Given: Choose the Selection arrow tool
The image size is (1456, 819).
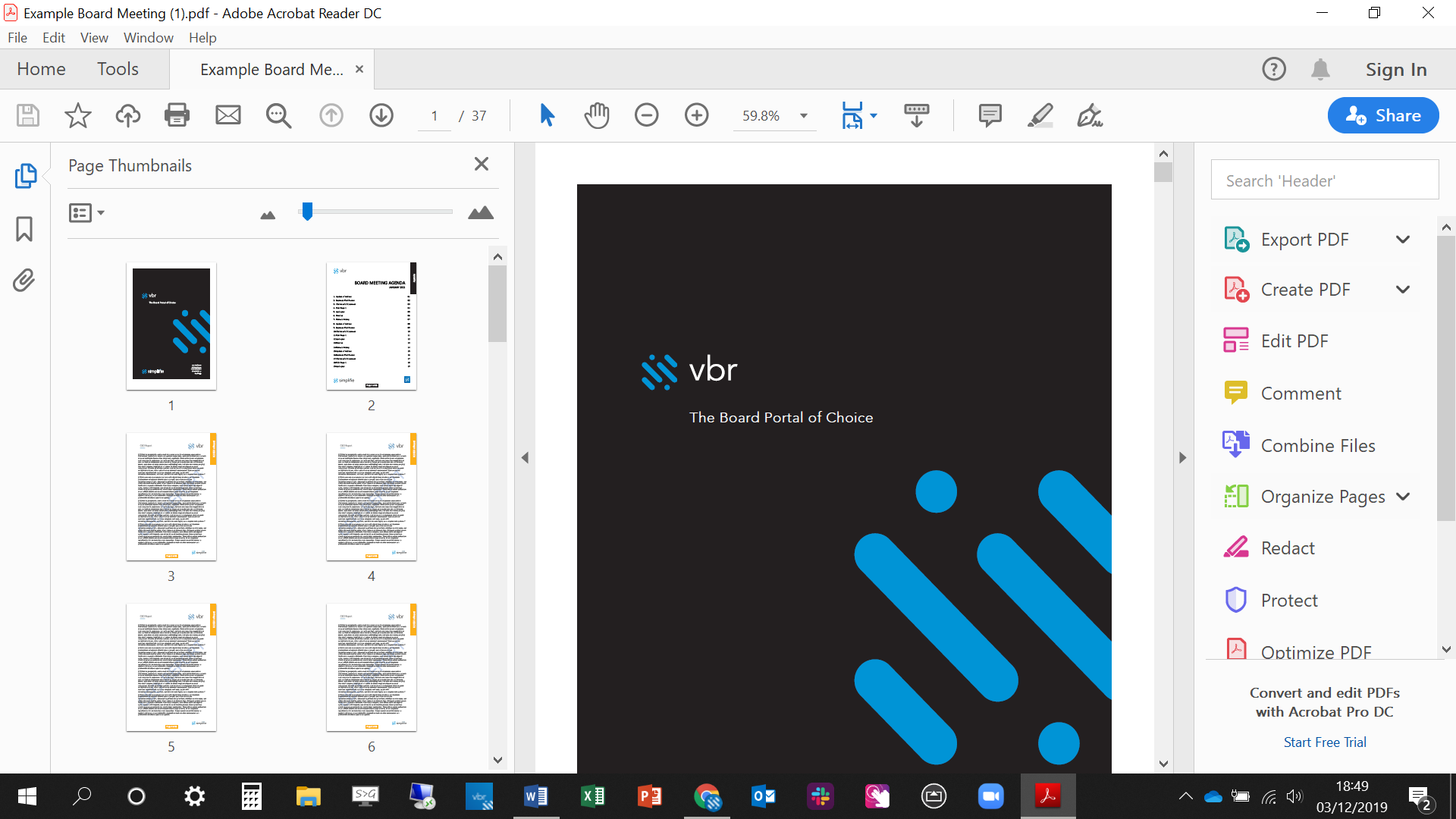Looking at the screenshot, I should point(547,115).
